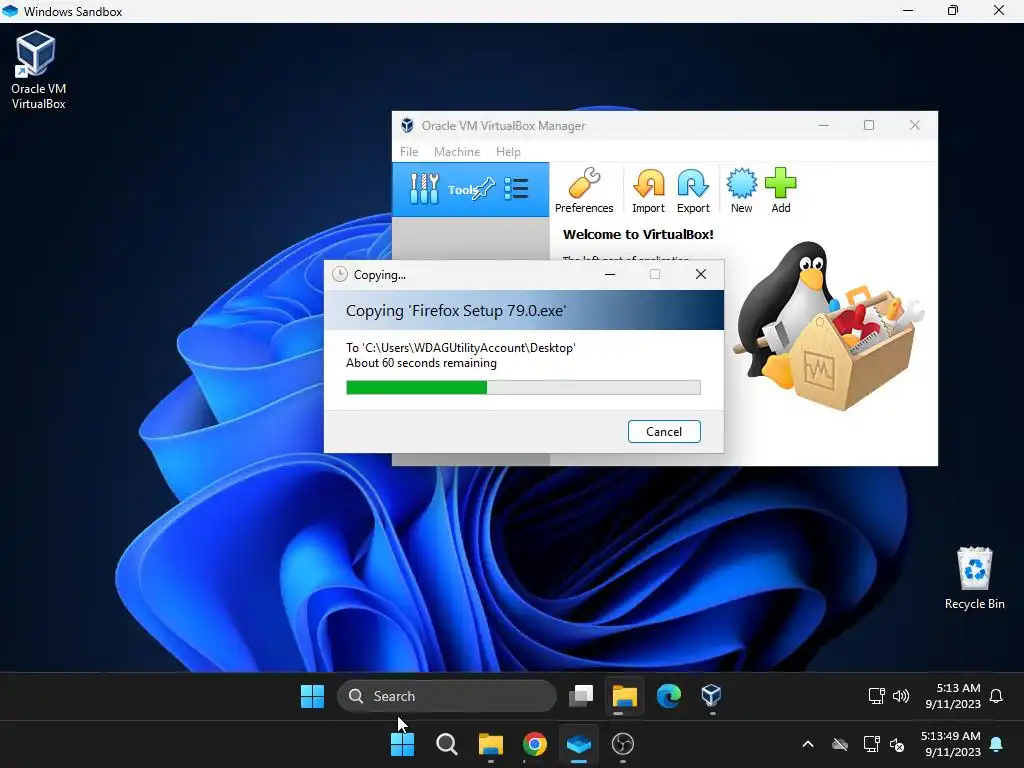This screenshot has height=768, width=1024.
Task: Click sandbox network tray icon
Action: pyautogui.click(x=876, y=696)
